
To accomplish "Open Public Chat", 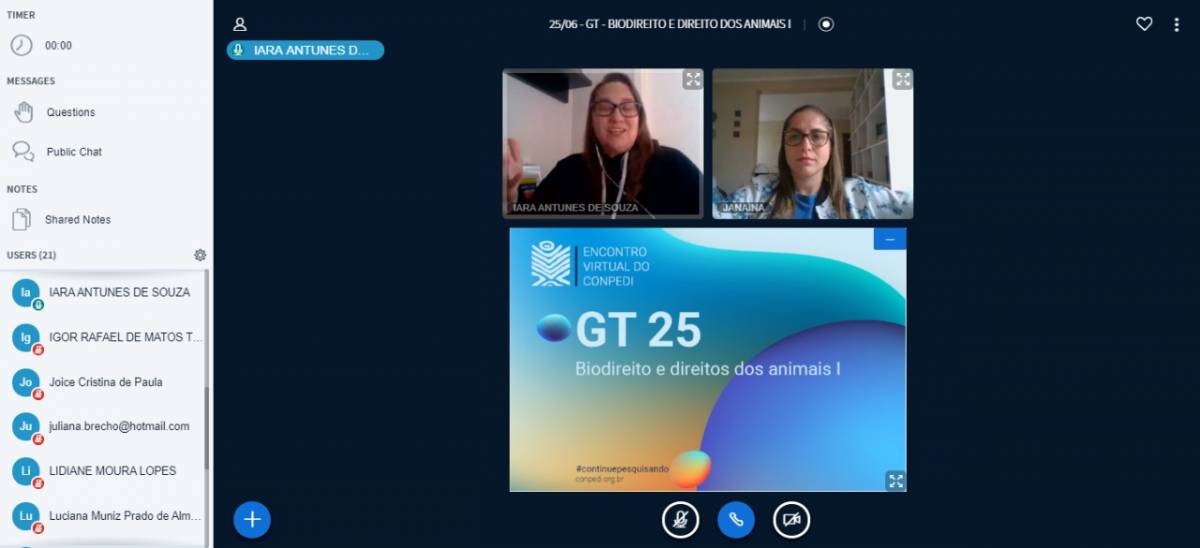I will click(x=73, y=152).
